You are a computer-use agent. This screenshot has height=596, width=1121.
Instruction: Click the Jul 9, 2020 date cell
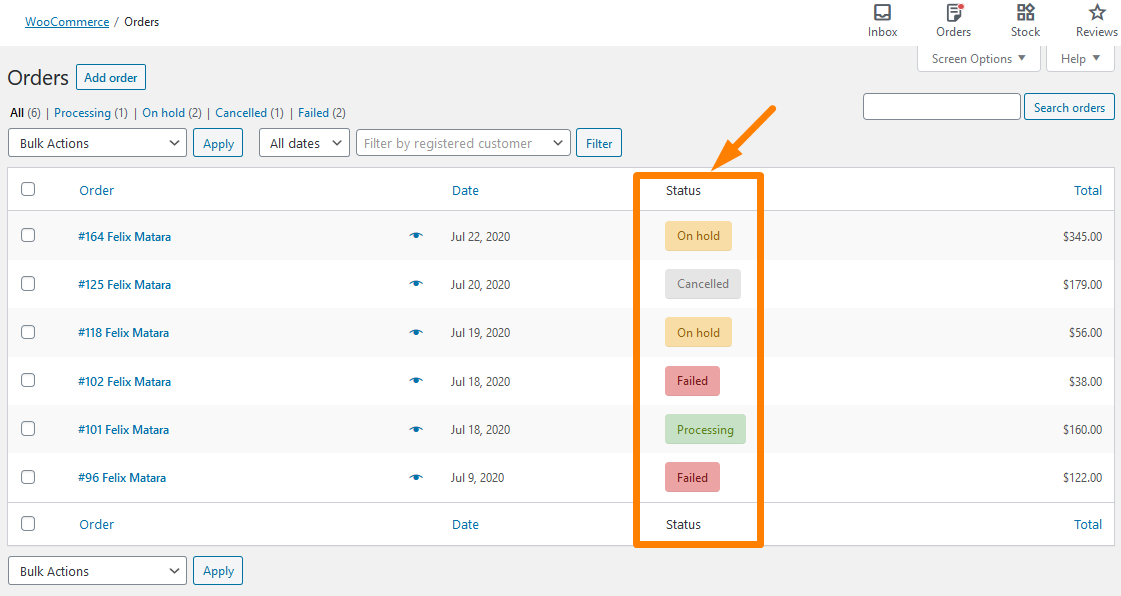point(478,477)
